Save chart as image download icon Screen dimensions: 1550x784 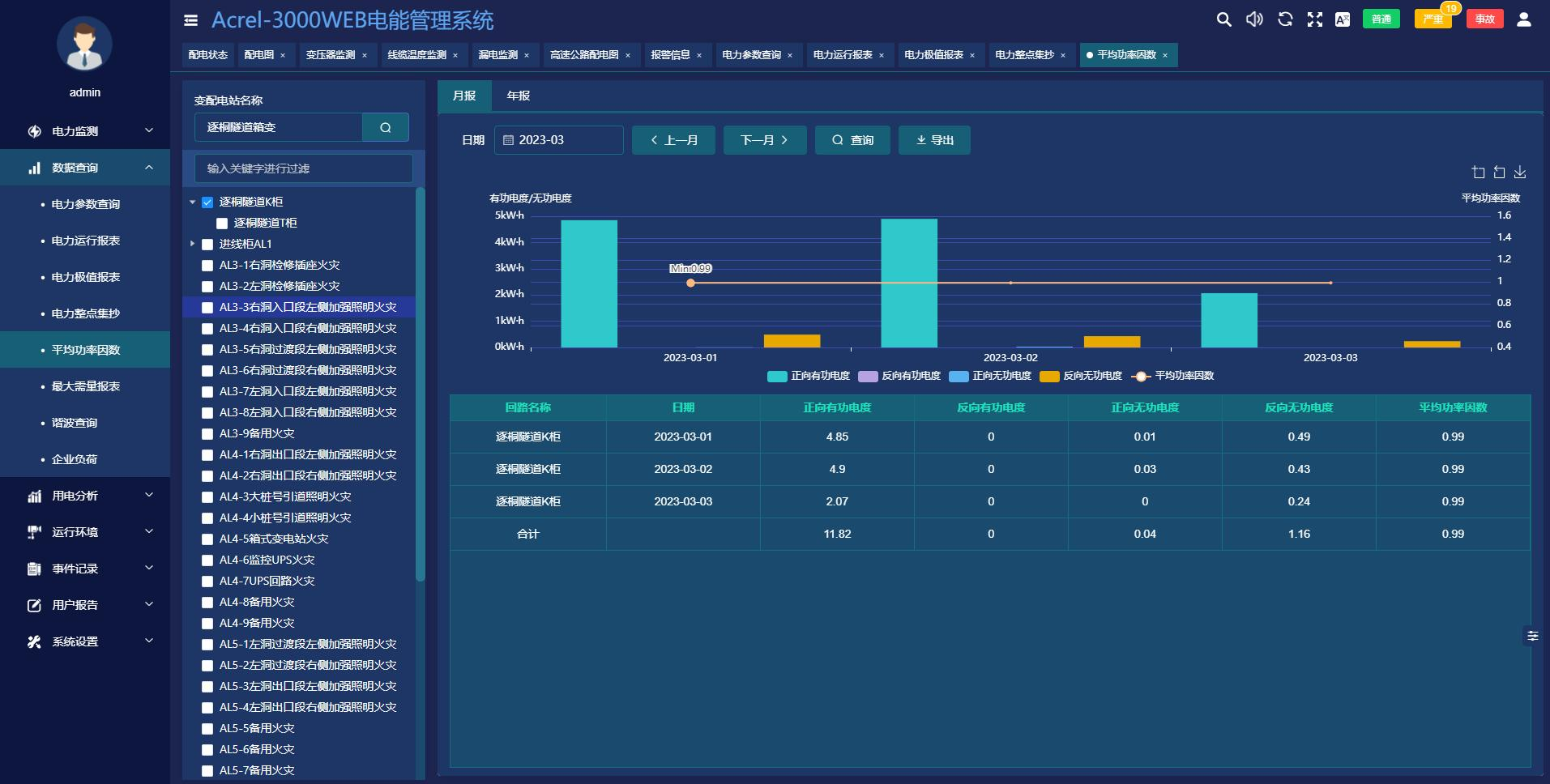[x=1520, y=173]
